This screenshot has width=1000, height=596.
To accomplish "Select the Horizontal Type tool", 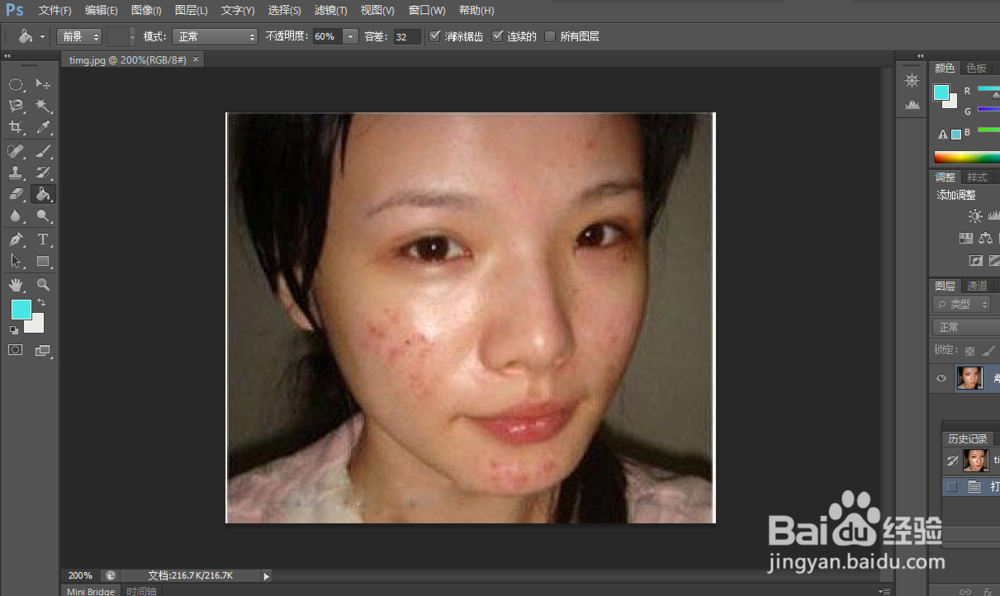I will click(x=43, y=240).
